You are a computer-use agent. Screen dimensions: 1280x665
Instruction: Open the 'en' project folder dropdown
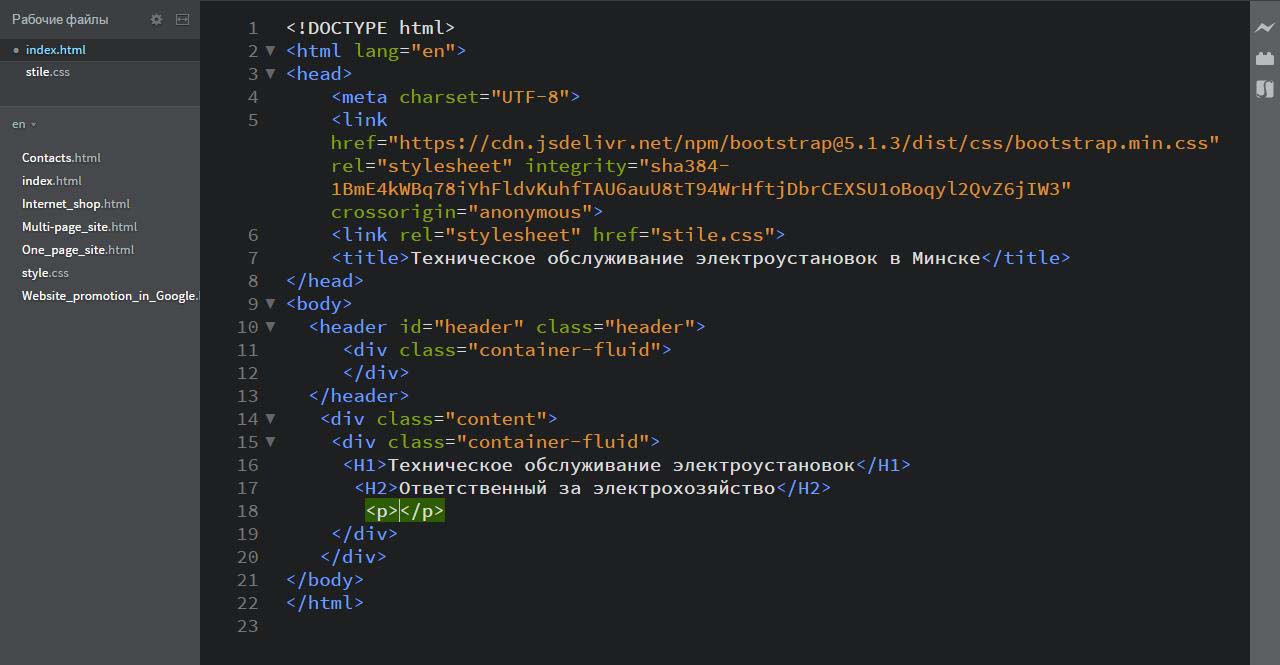(x=24, y=124)
